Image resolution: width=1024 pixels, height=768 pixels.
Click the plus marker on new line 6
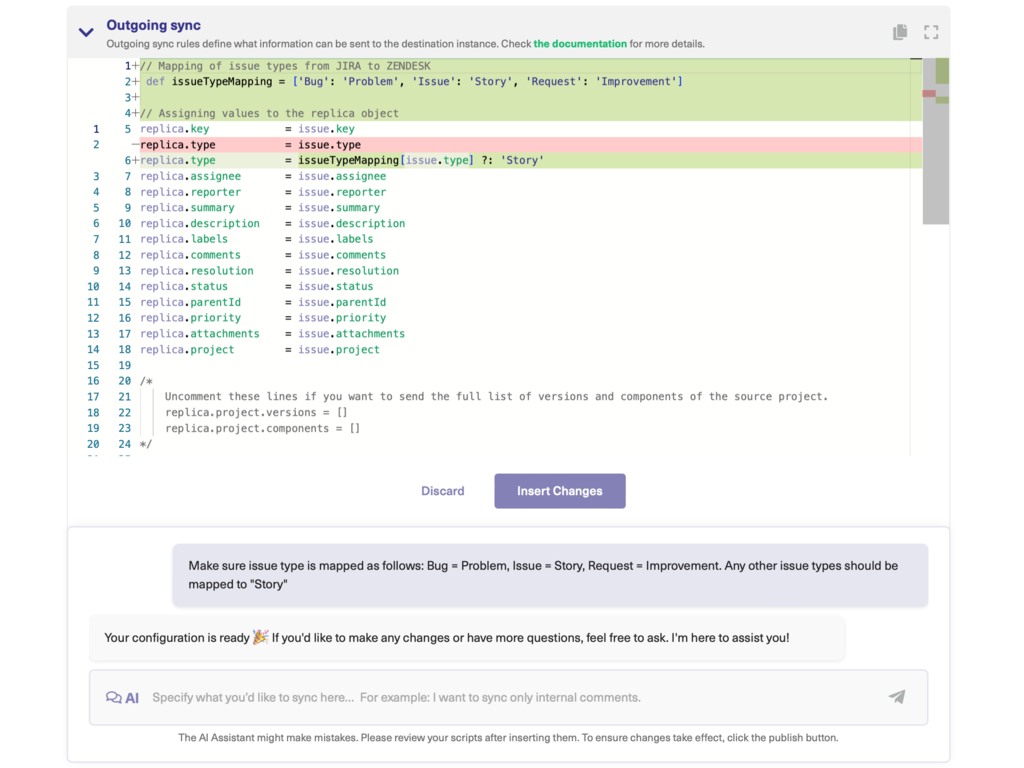point(135,161)
